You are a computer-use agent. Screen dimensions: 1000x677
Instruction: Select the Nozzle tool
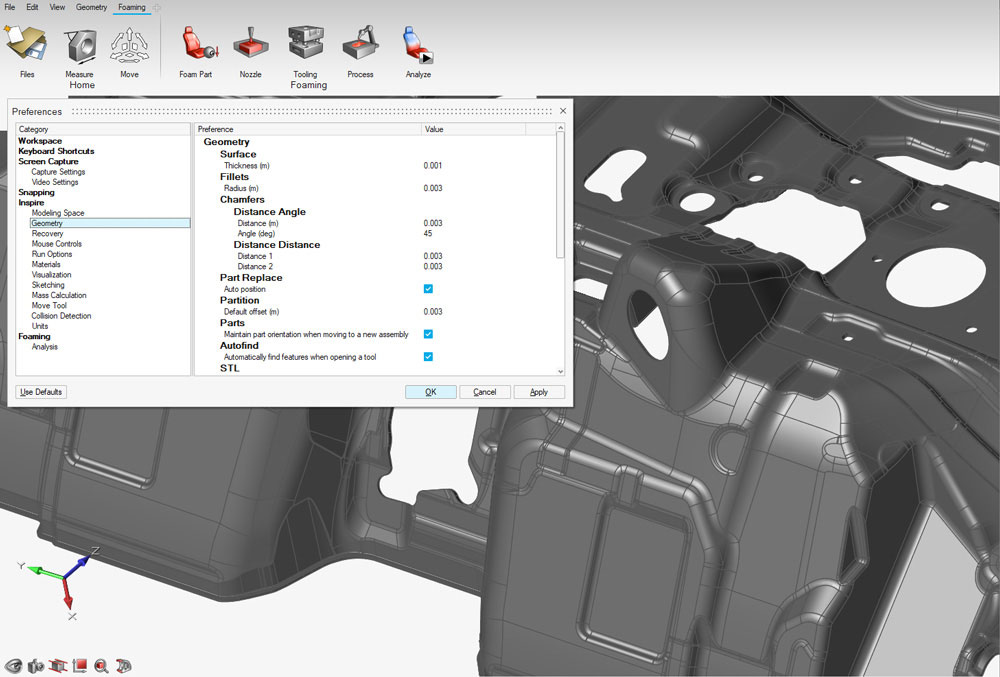tap(250, 47)
